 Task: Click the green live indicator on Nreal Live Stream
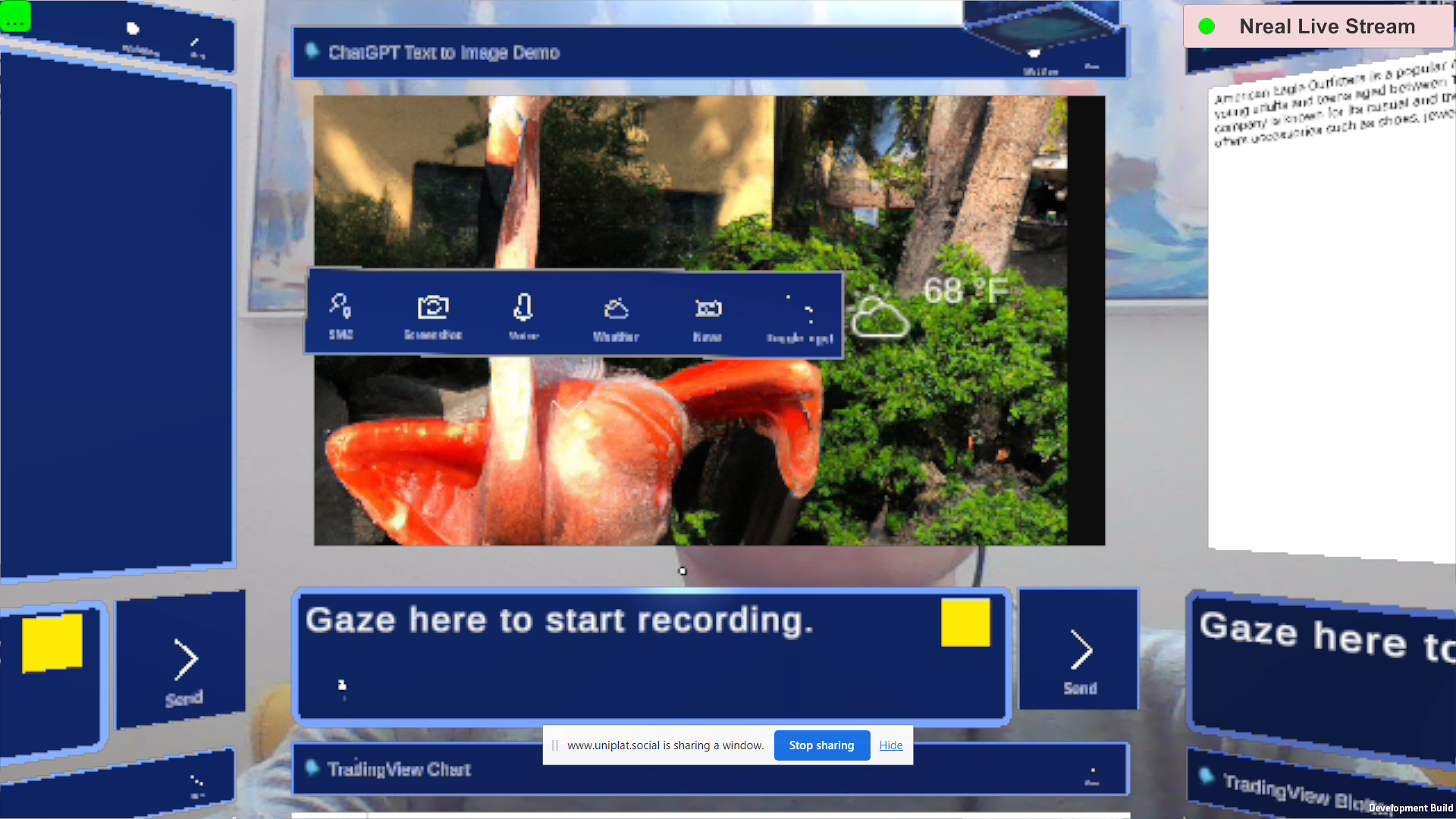pos(1207,26)
